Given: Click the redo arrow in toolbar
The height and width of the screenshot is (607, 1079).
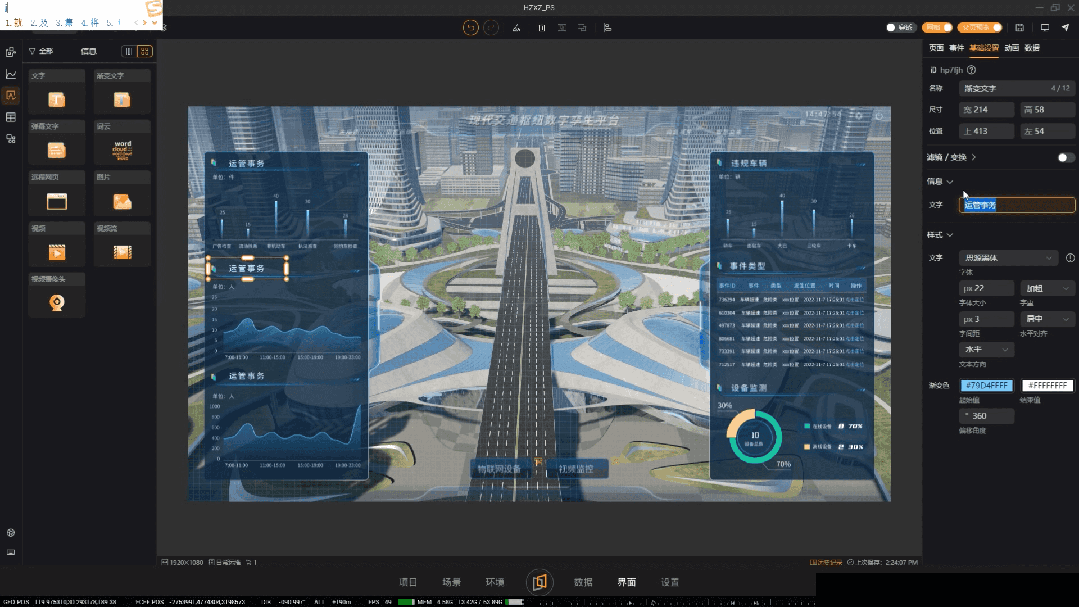Looking at the screenshot, I should point(491,28).
